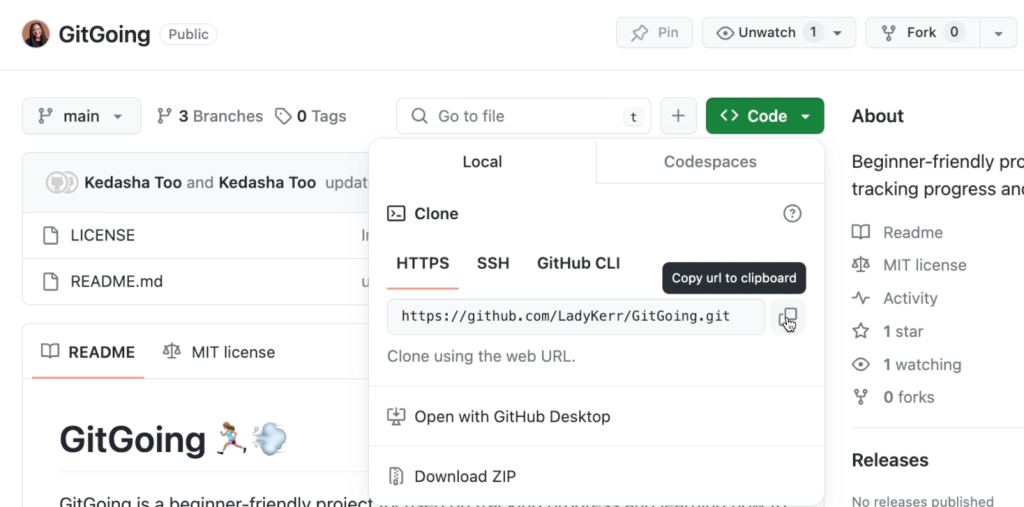Click the GitGoing owner avatar picture
This screenshot has height=507, width=1024.
[x=36, y=33]
